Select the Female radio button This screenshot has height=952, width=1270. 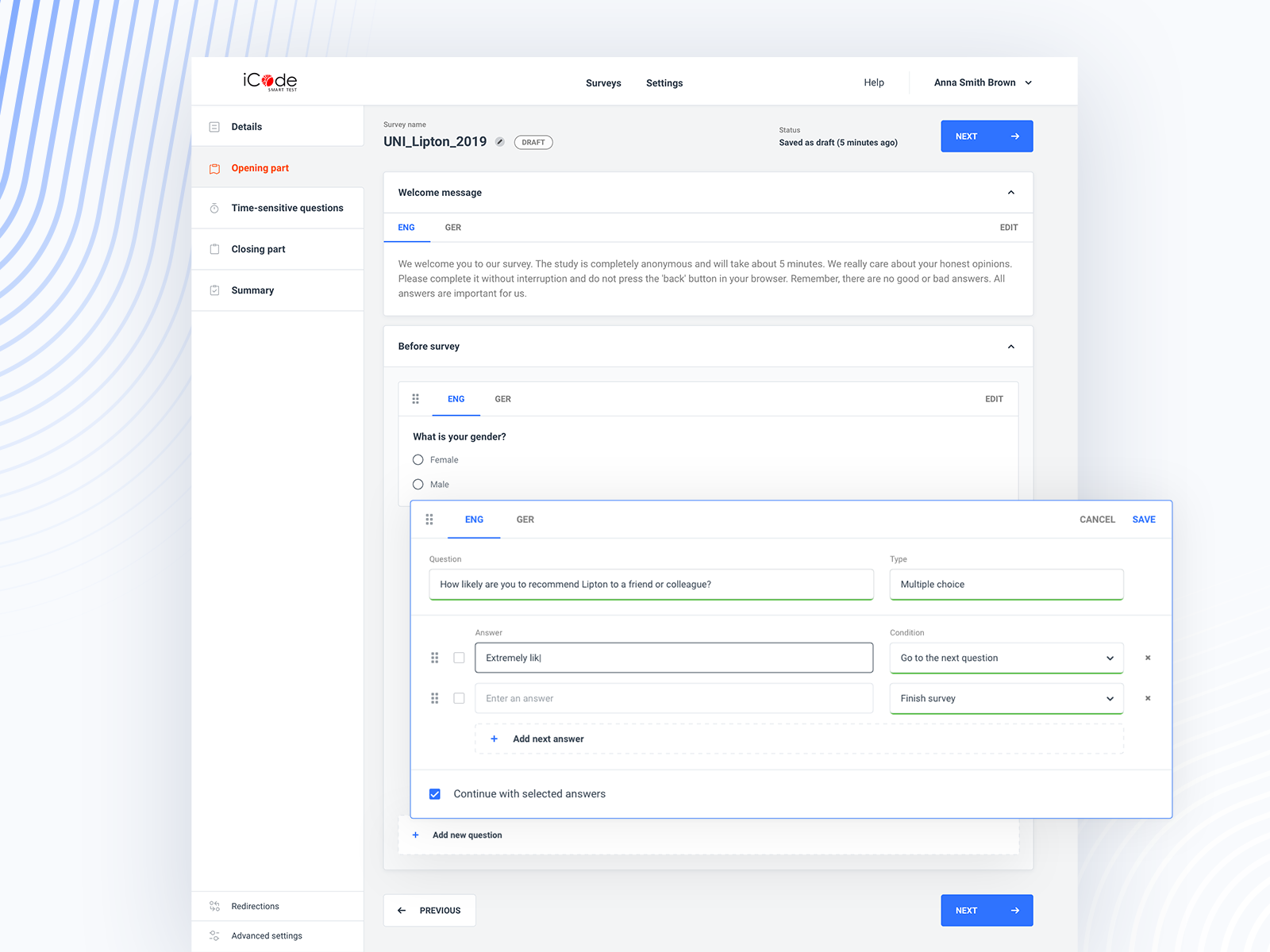(418, 459)
